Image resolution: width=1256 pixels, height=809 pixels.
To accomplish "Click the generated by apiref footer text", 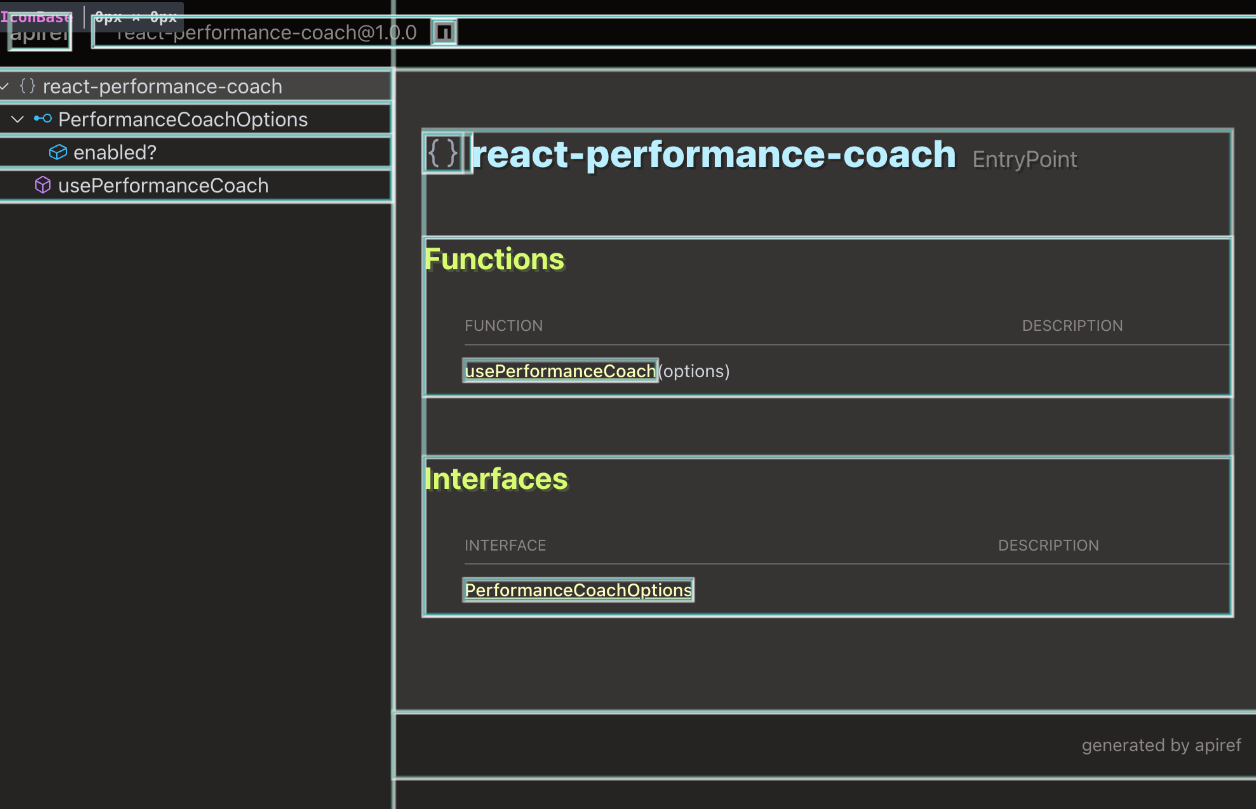I will click(x=1161, y=745).
